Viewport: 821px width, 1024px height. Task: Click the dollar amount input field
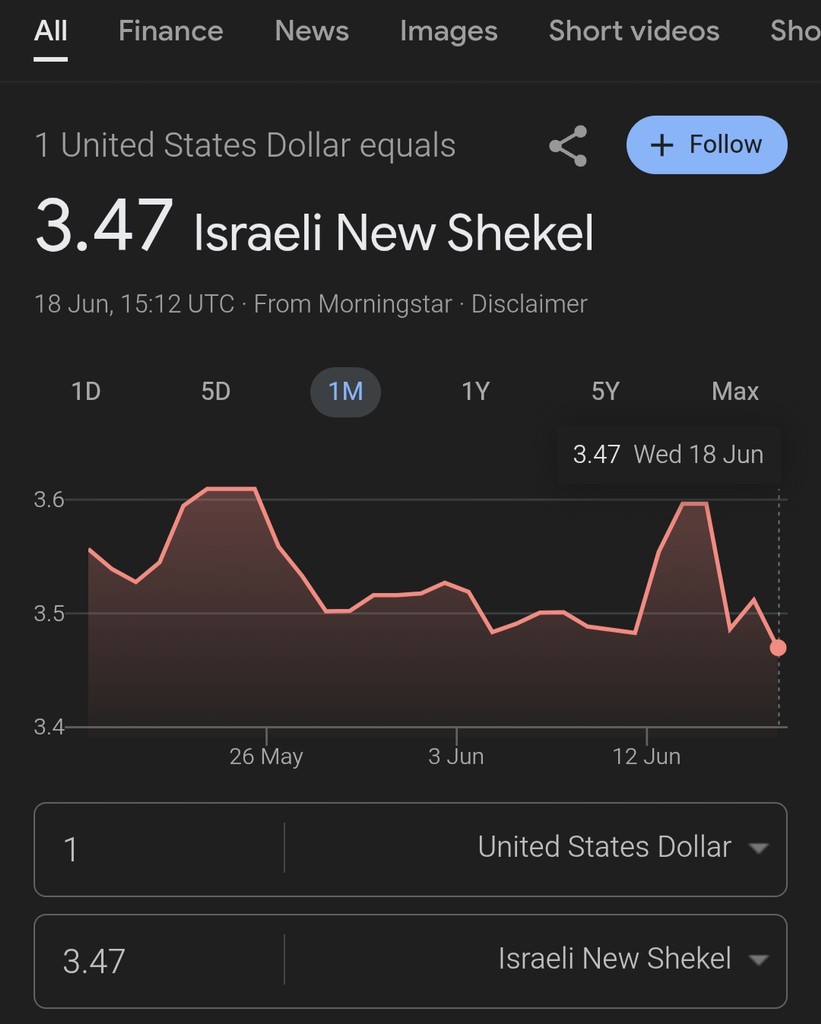pos(159,849)
